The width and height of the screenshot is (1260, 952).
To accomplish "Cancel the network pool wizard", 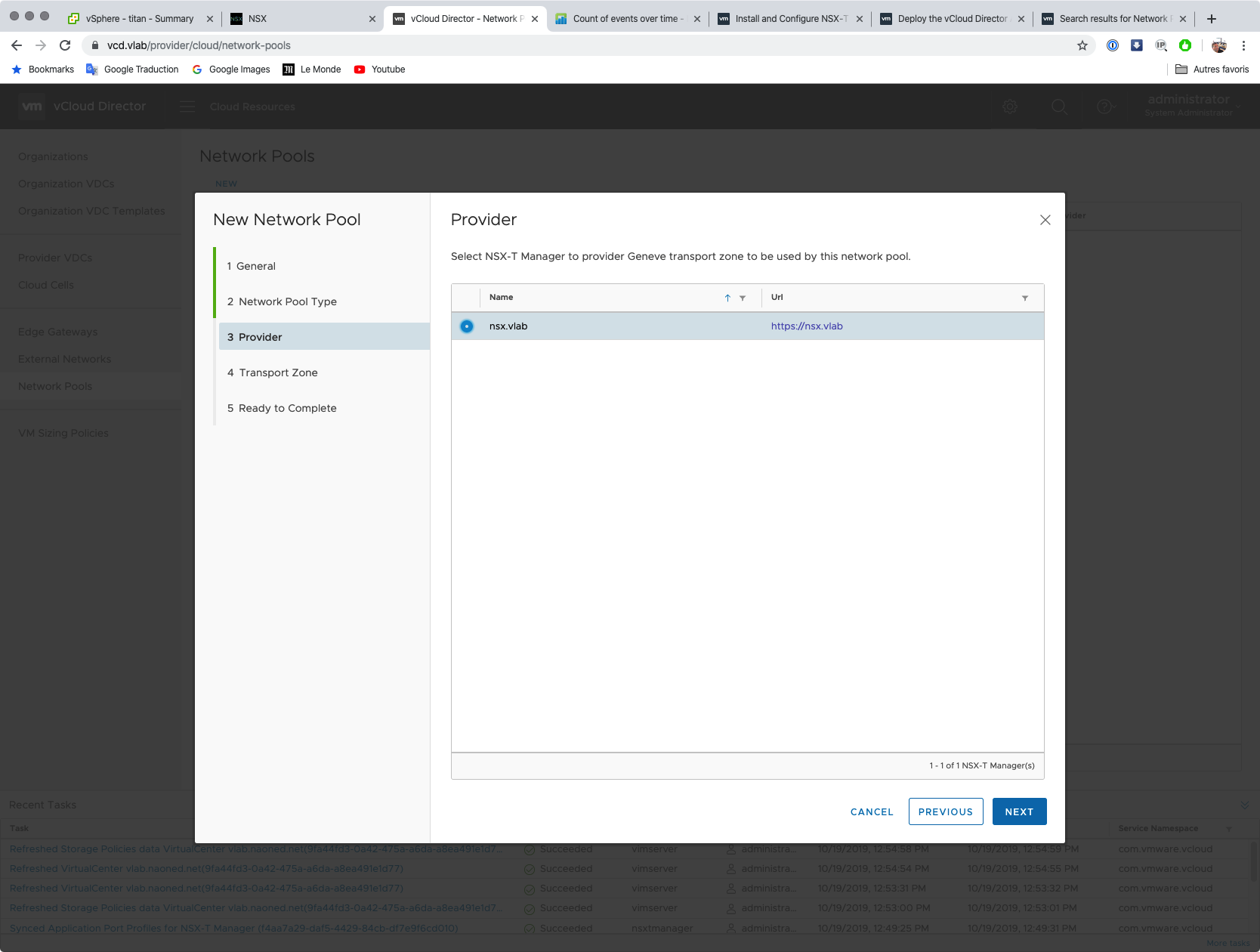I will pos(872,811).
